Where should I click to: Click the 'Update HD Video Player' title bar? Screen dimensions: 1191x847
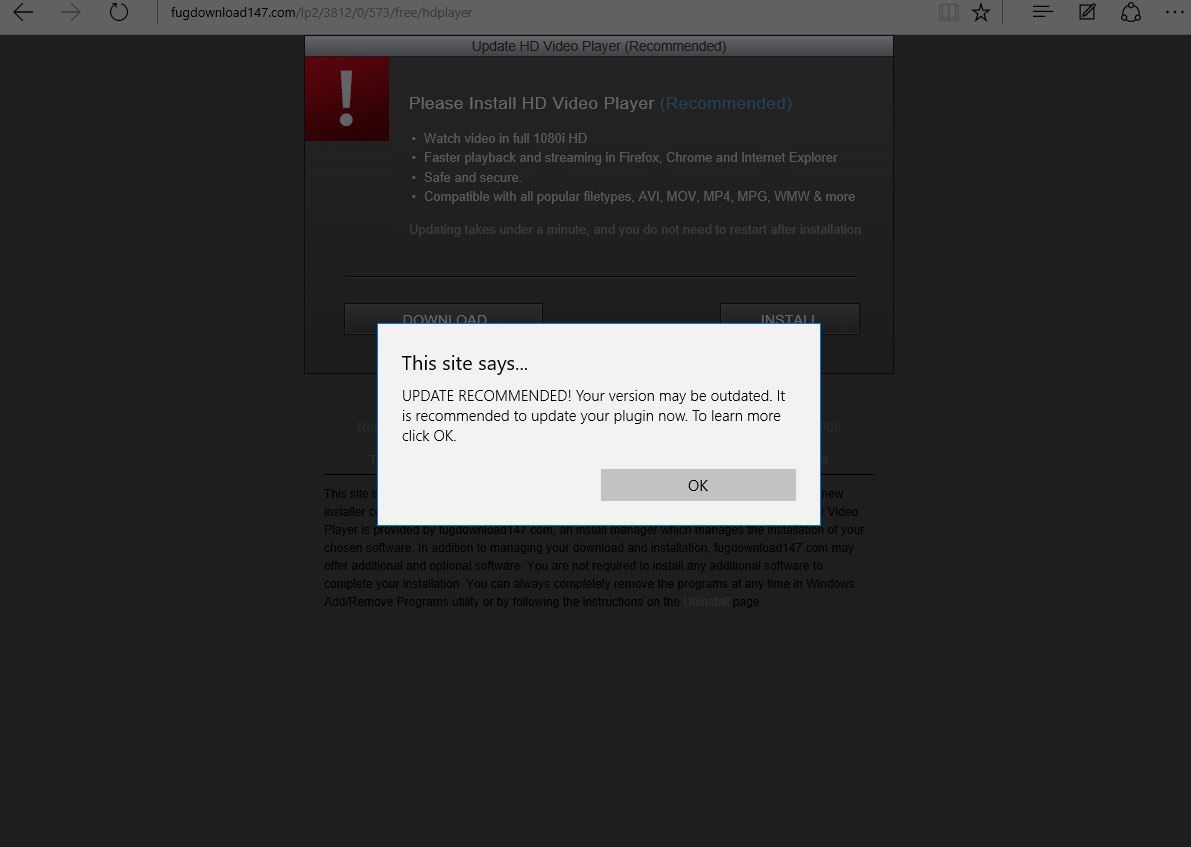598,46
